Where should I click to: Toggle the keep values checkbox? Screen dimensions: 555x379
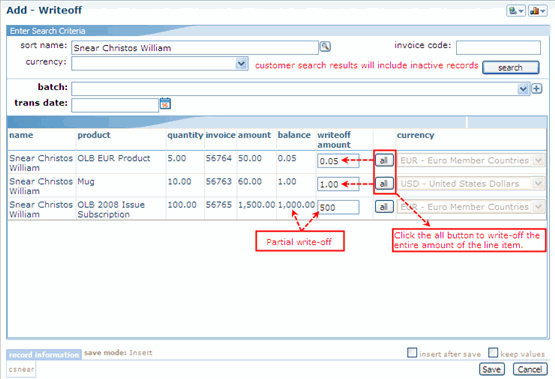493,353
